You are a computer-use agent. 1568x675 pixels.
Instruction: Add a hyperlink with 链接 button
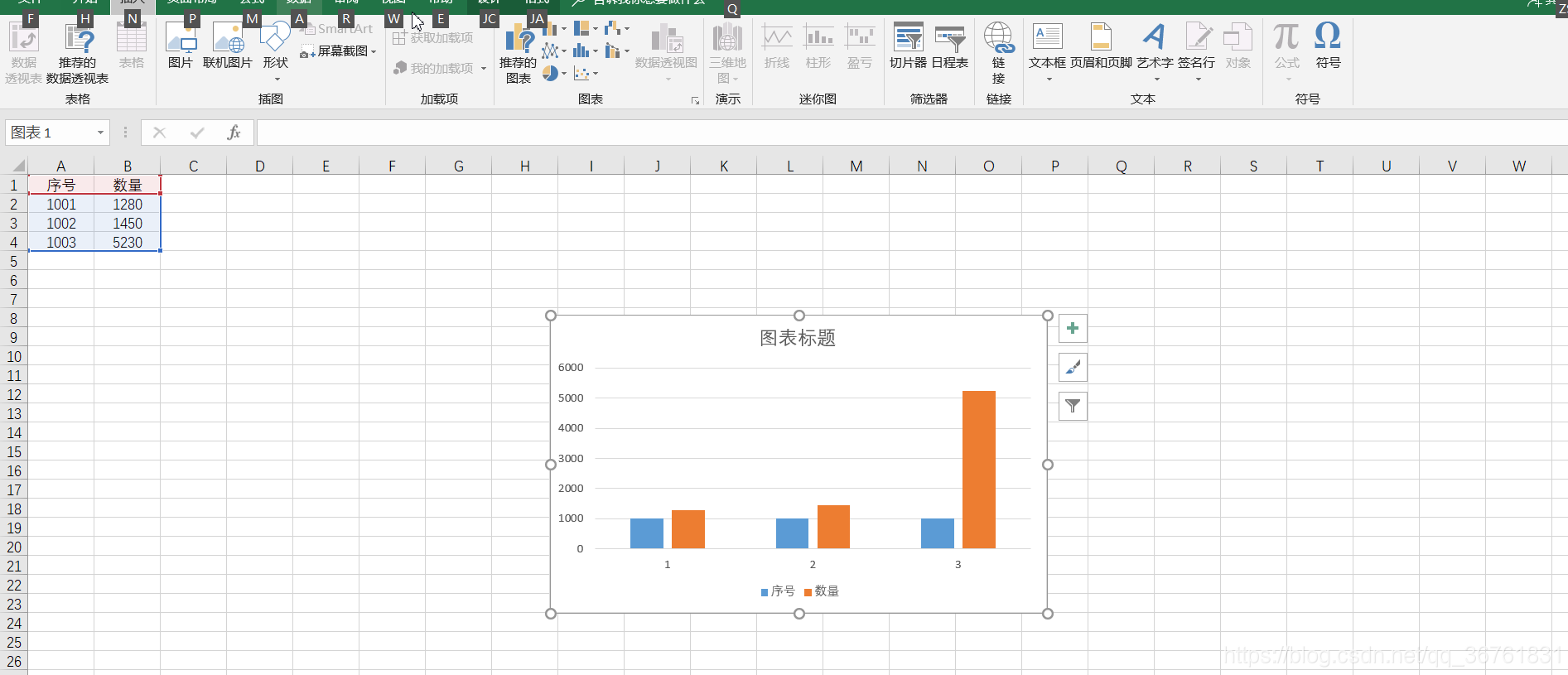tap(998, 52)
